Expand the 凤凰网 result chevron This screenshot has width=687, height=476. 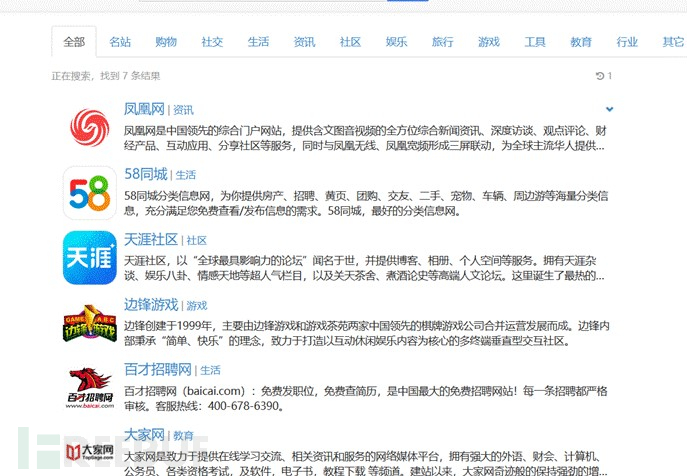click(609, 109)
